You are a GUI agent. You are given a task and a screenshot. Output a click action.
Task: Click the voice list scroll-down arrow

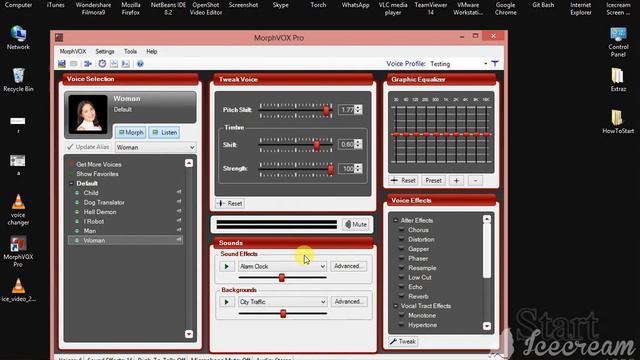click(189, 334)
